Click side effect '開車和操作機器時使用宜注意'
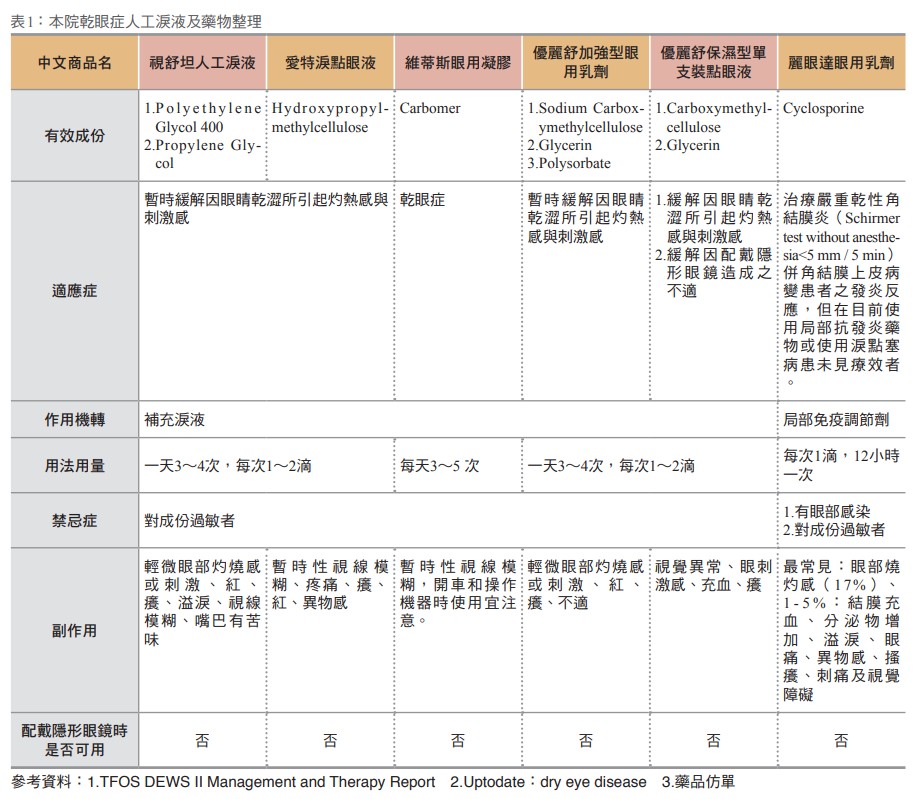The image size is (916, 799). [x=458, y=602]
